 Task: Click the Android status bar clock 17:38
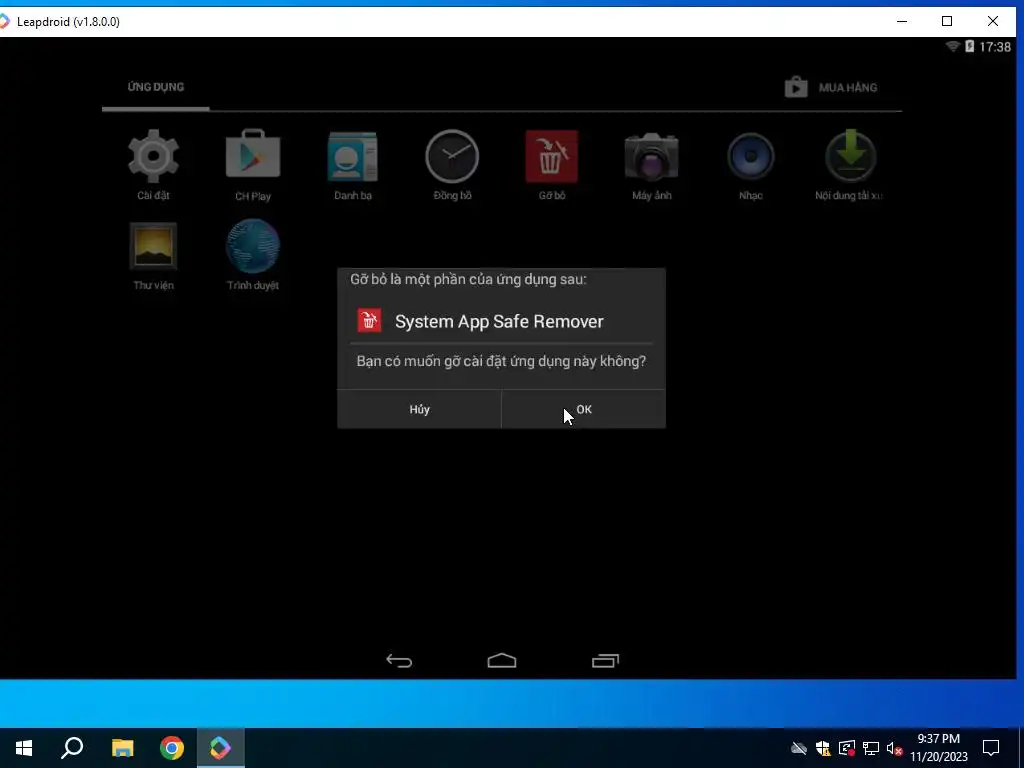[995, 46]
